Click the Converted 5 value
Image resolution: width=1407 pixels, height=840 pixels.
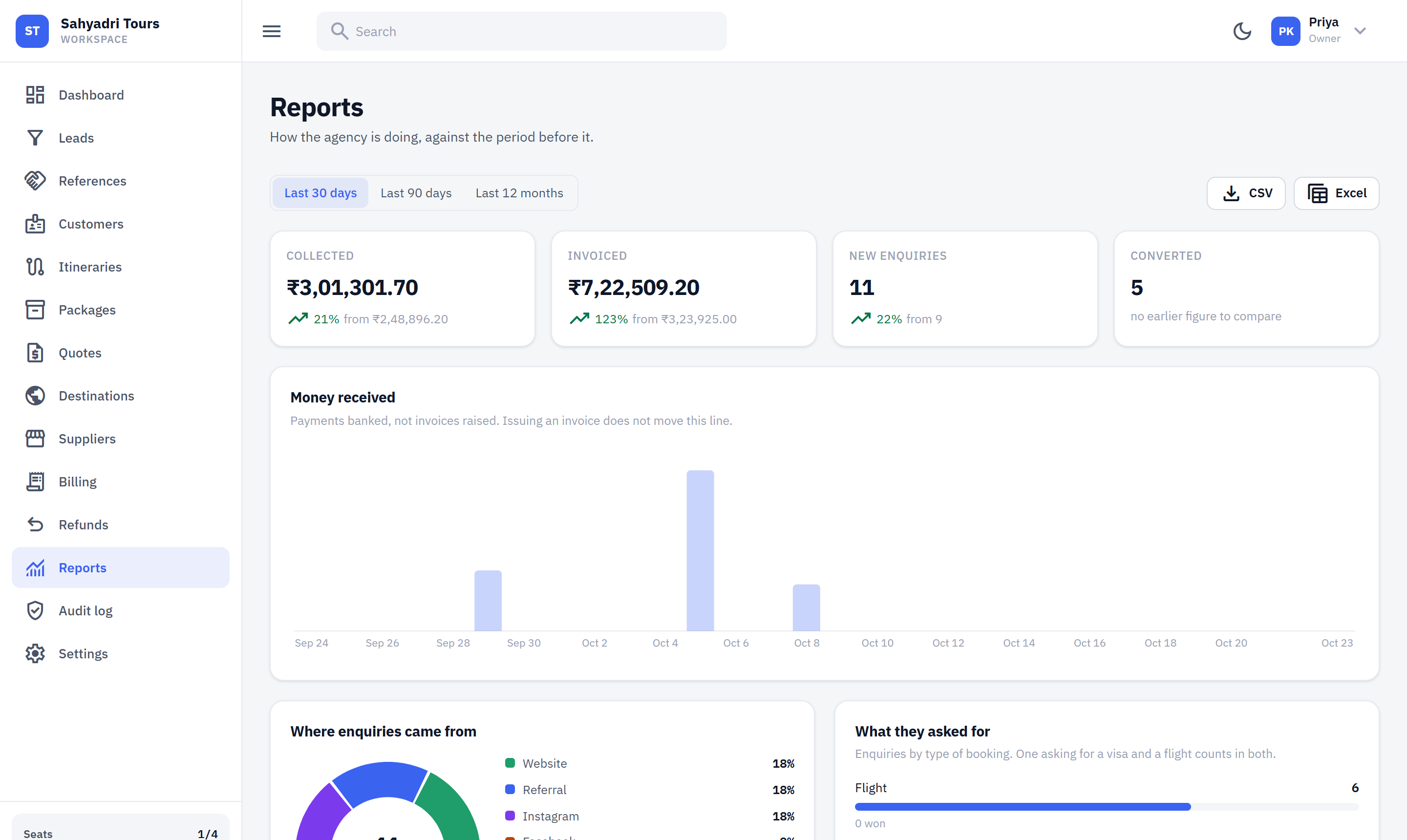[1137, 288]
